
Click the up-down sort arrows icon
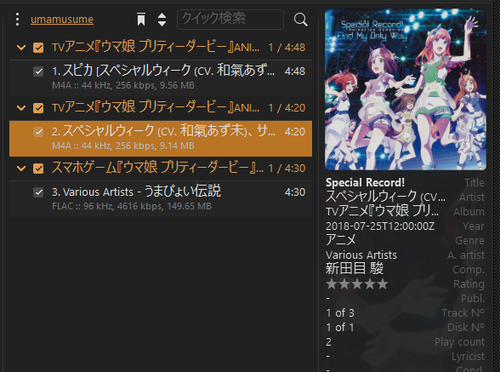[162, 19]
